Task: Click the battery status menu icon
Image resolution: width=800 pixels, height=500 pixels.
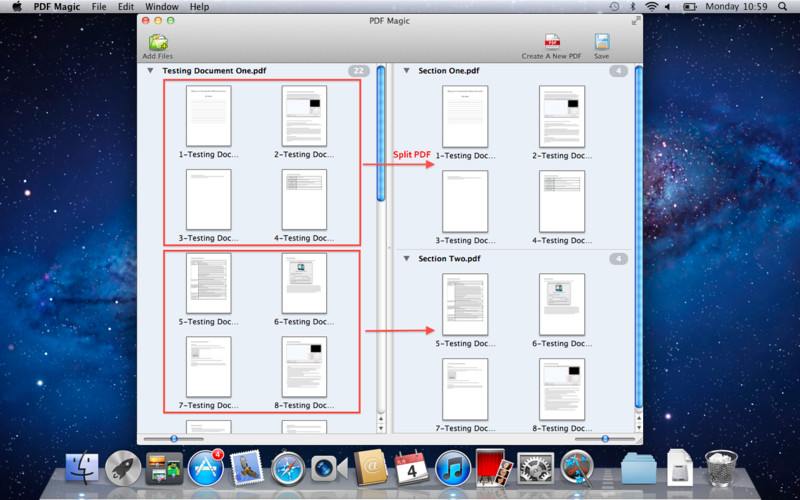Action: pos(690,7)
